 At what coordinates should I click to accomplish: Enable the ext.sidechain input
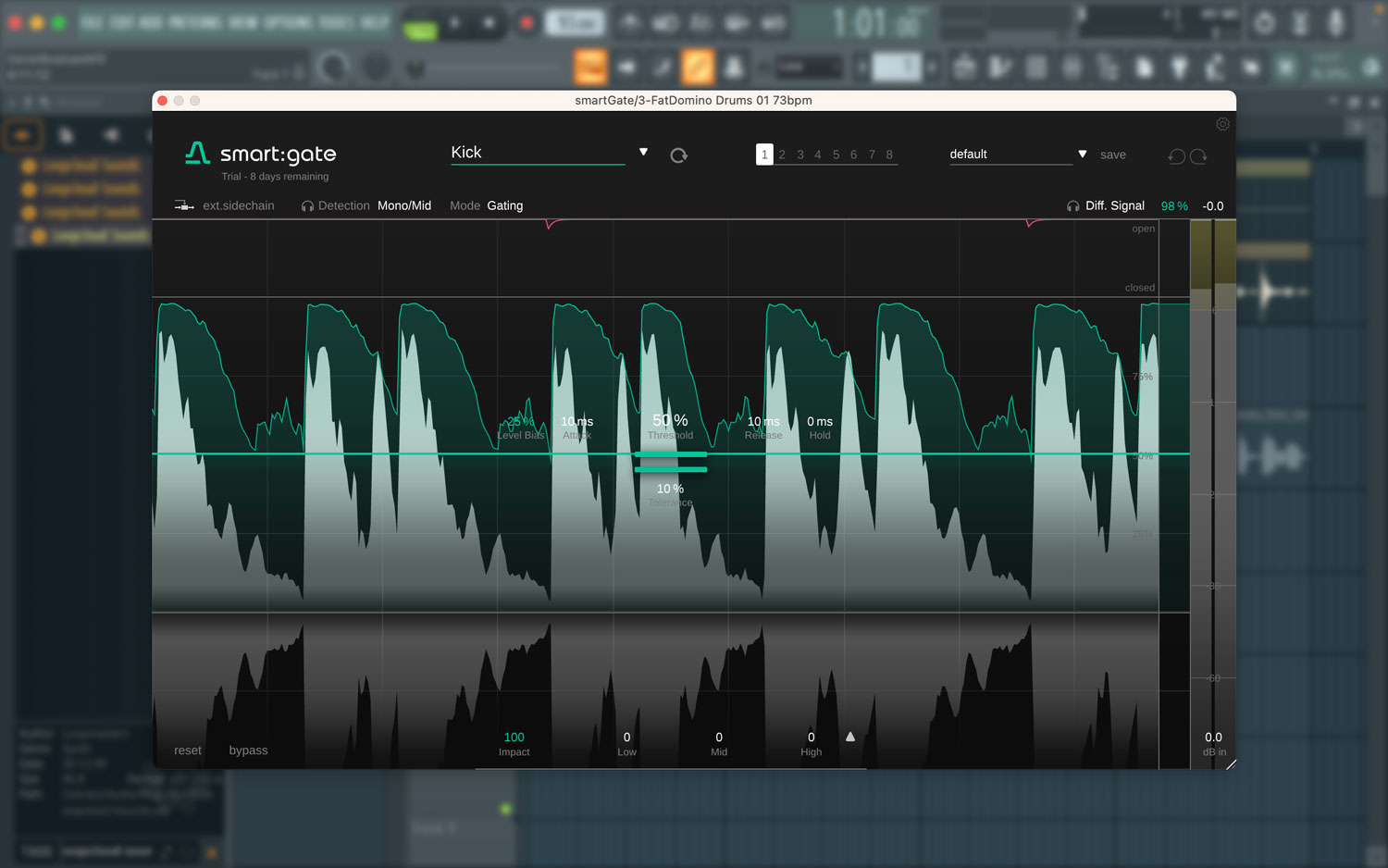coord(225,205)
